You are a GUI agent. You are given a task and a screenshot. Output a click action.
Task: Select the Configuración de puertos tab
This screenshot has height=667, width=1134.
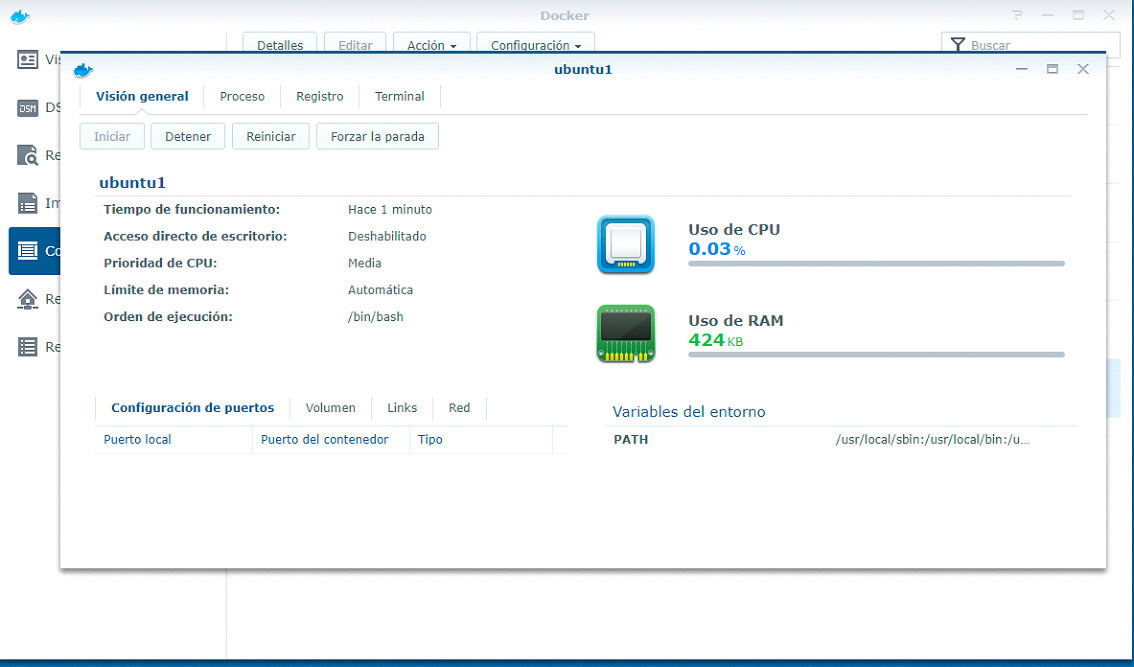point(192,407)
